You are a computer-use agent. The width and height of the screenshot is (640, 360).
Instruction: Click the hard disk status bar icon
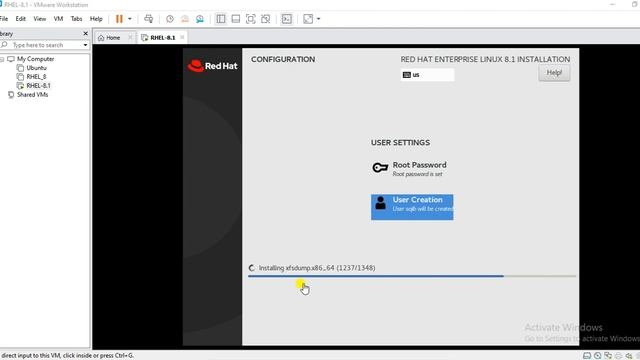pyautogui.click(x=587, y=356)
